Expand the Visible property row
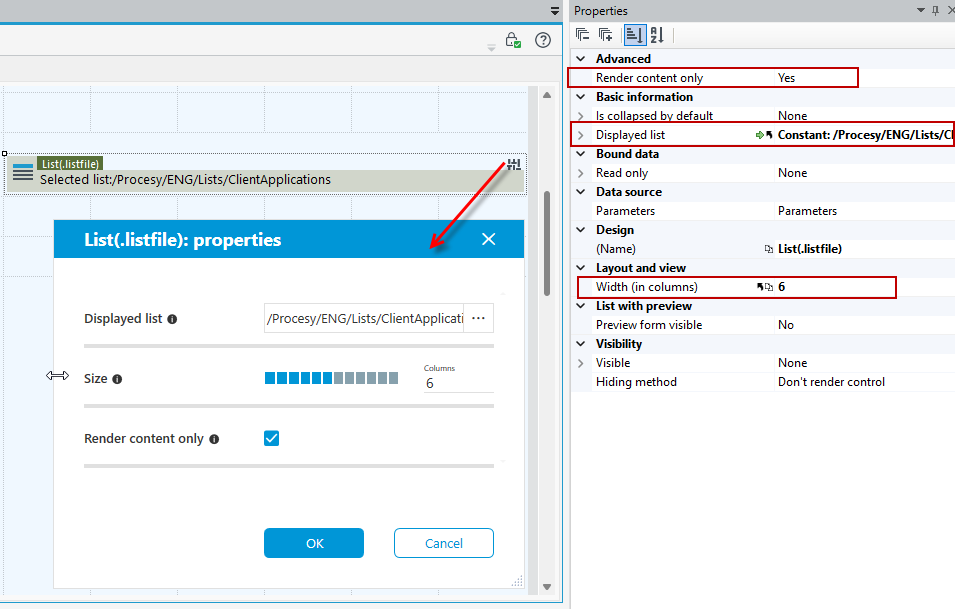 coord(581,363)
